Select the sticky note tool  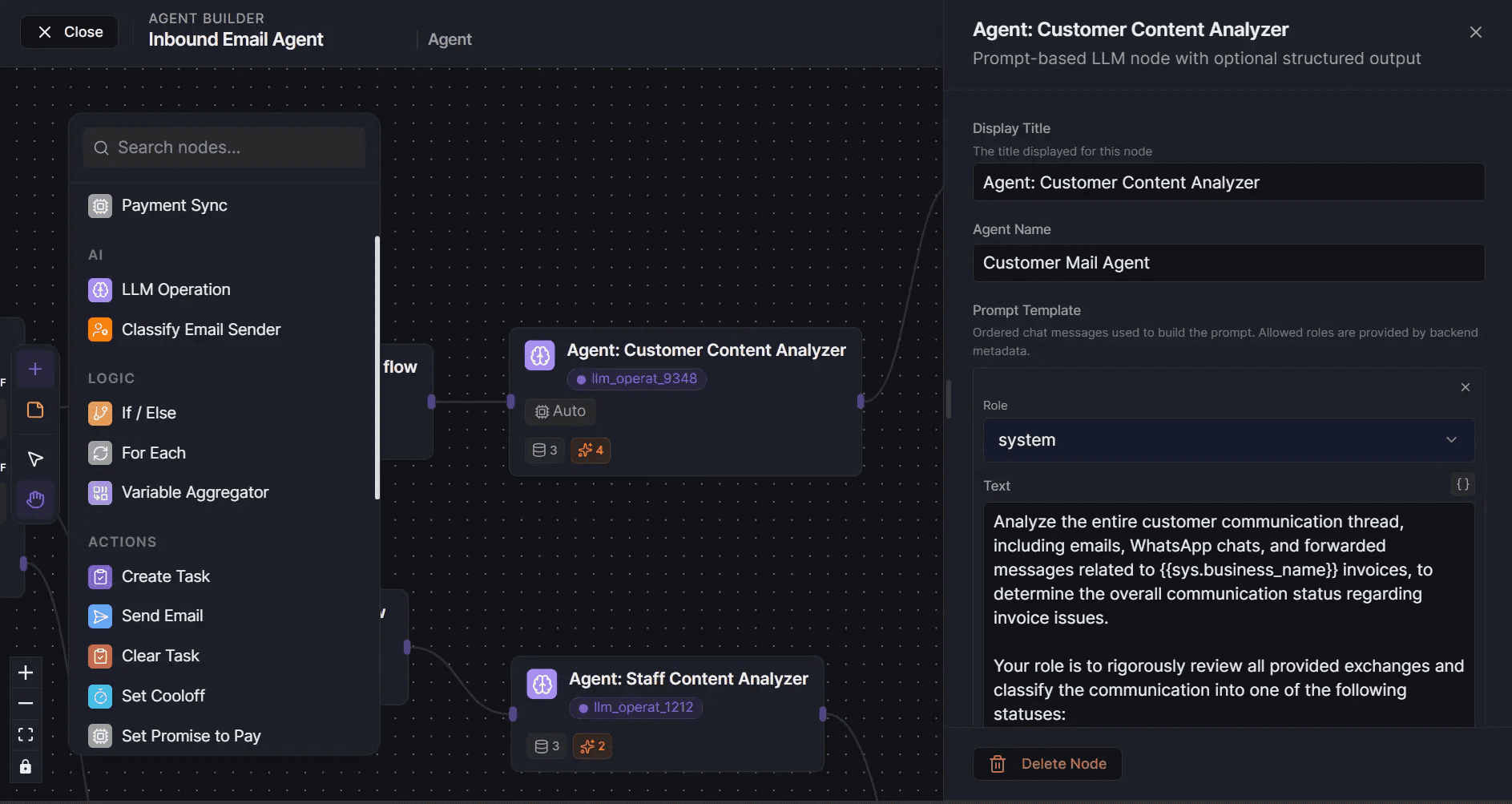click(x=35, y=410)
